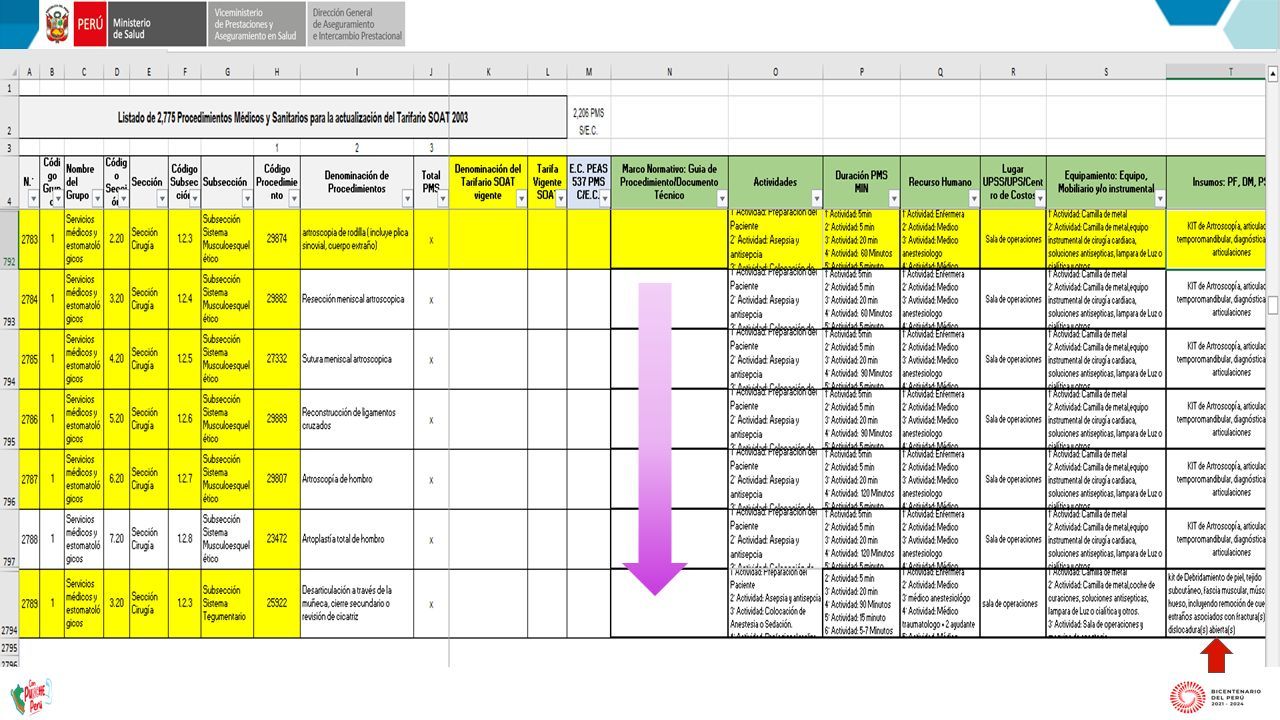The width and height of the screenshot is (1280, 720).
Task: Open the Nombre del Grupo filter dropdown
Action: click(x=97, y=199)
